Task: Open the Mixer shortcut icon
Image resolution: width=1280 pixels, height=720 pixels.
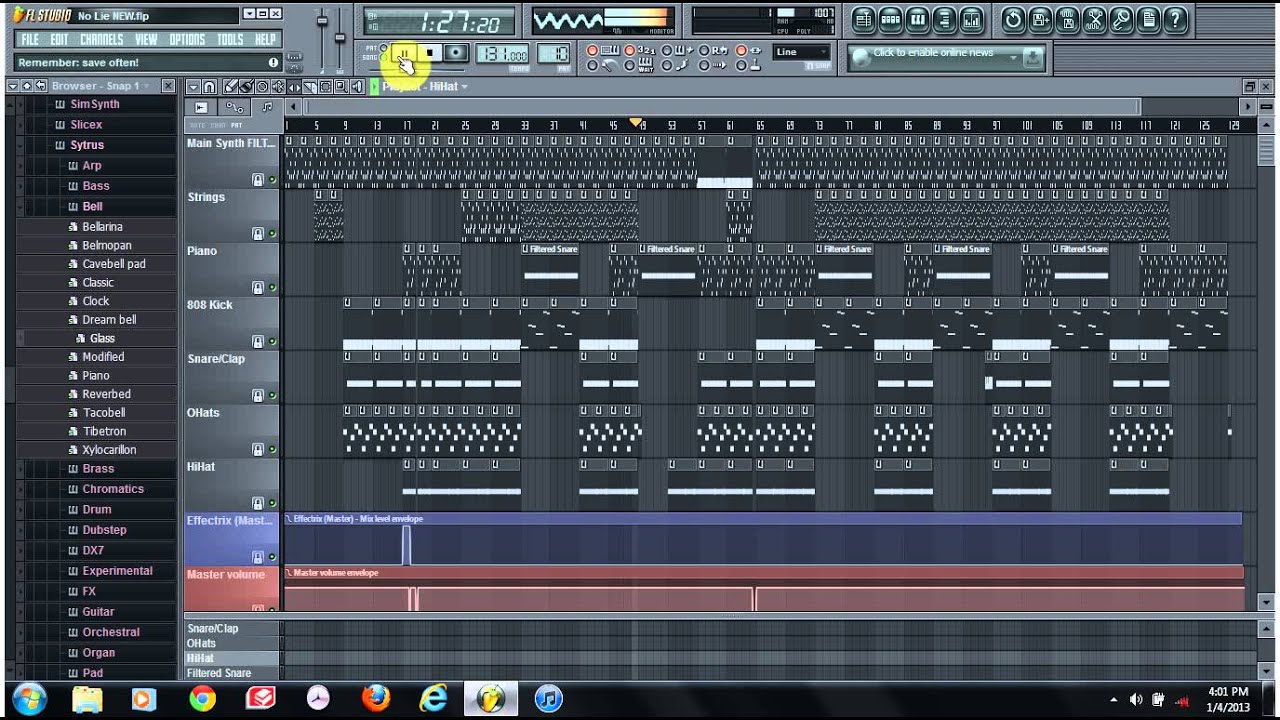Action: [971, 19]
